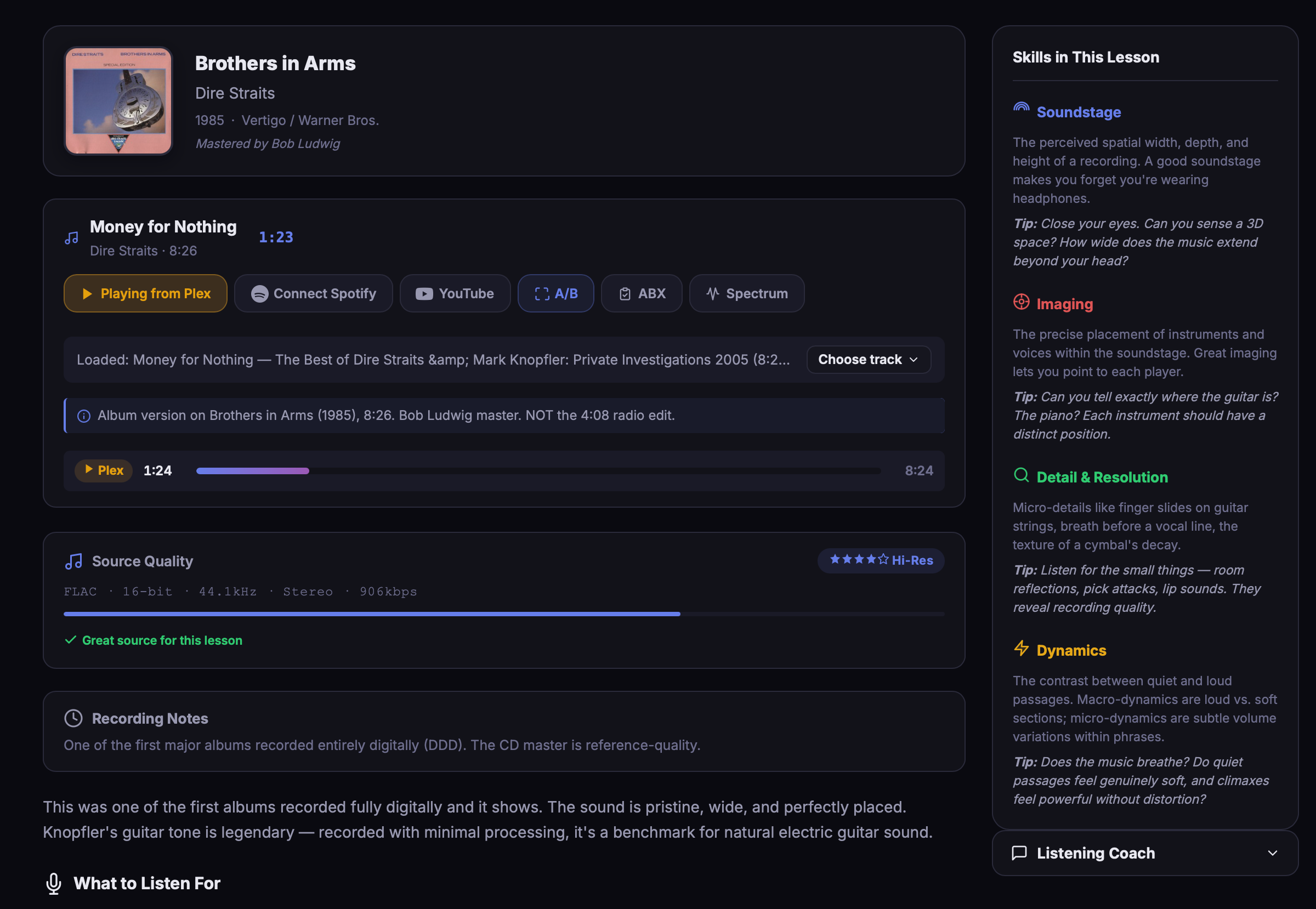Click the Plex play badge in player
The image size is (1316, 909).
(x=104, y=470)
